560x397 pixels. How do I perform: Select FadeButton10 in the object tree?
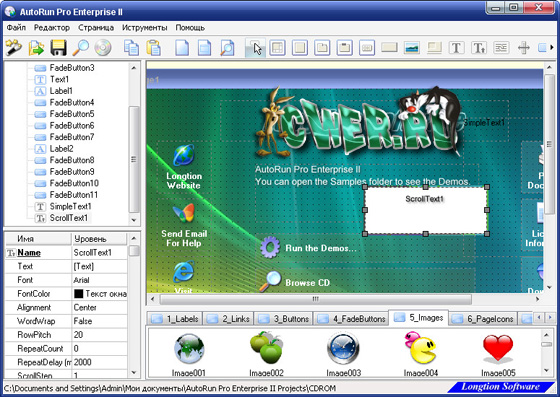pos(74,183)
